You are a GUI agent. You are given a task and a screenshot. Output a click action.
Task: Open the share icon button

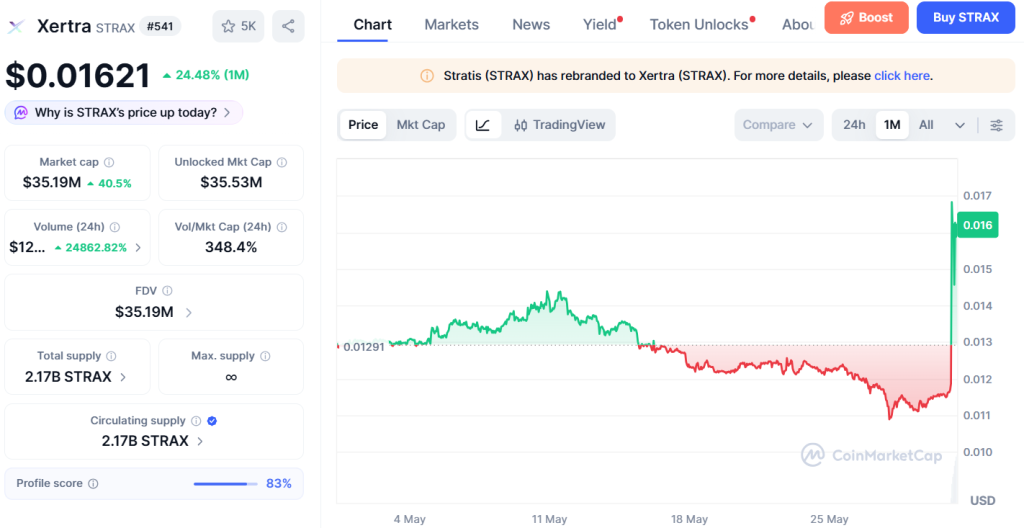point(288,26)
